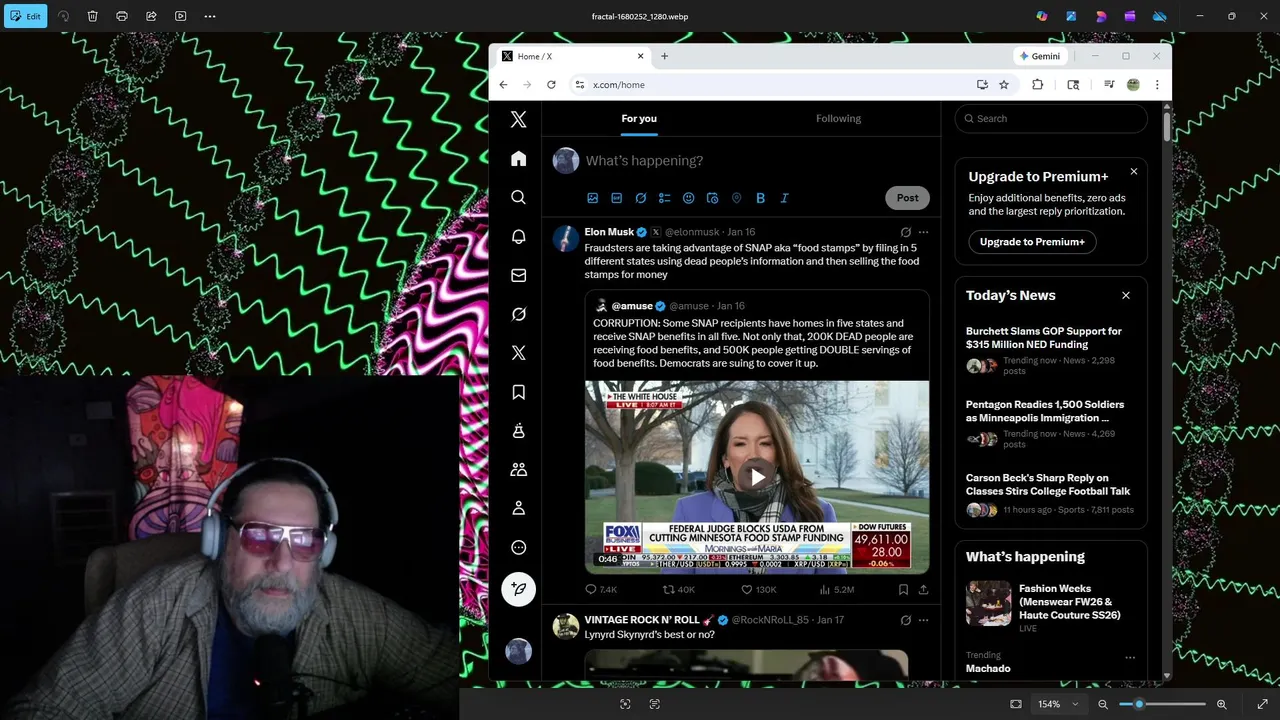The width and height of the screenshot is (1280, 720).
Task: Click the print icon in Photos toolbar
Action: pyautogui.click(x=122, y=16)
